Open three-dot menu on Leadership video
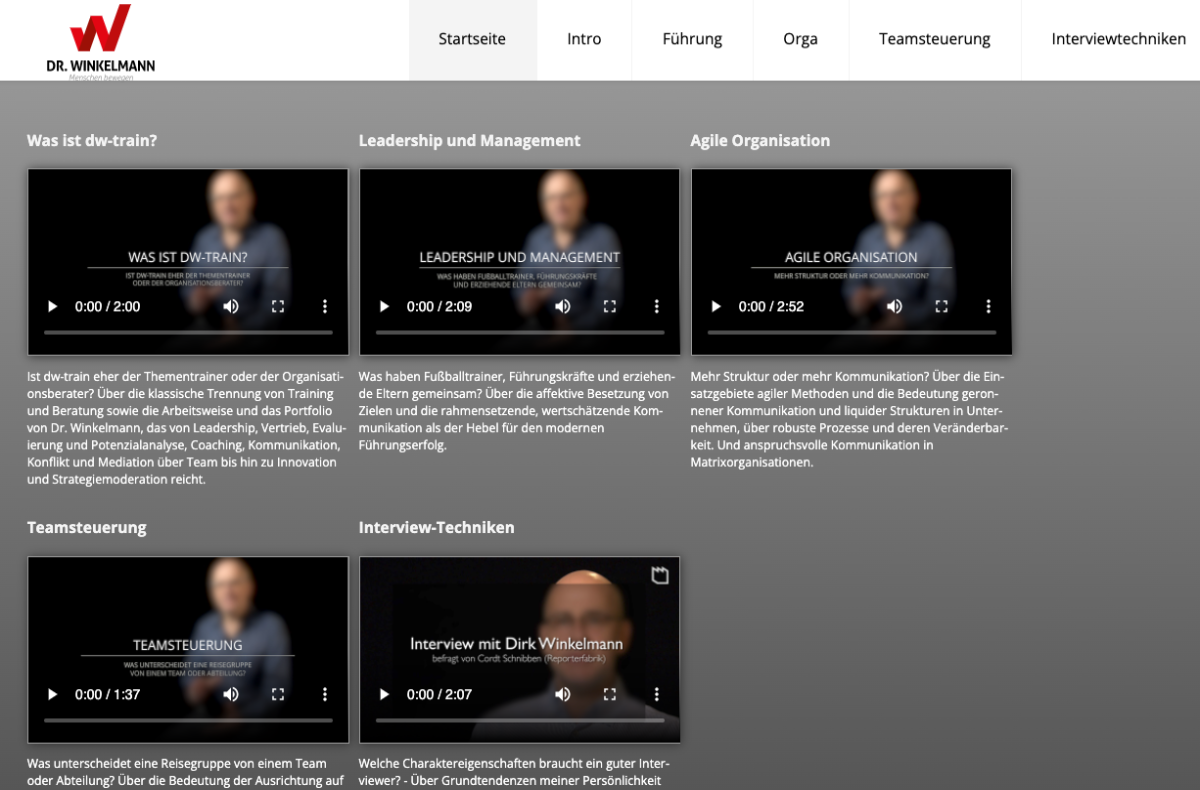Viewport: 1200px width, 790px height. tap(657, 307)
